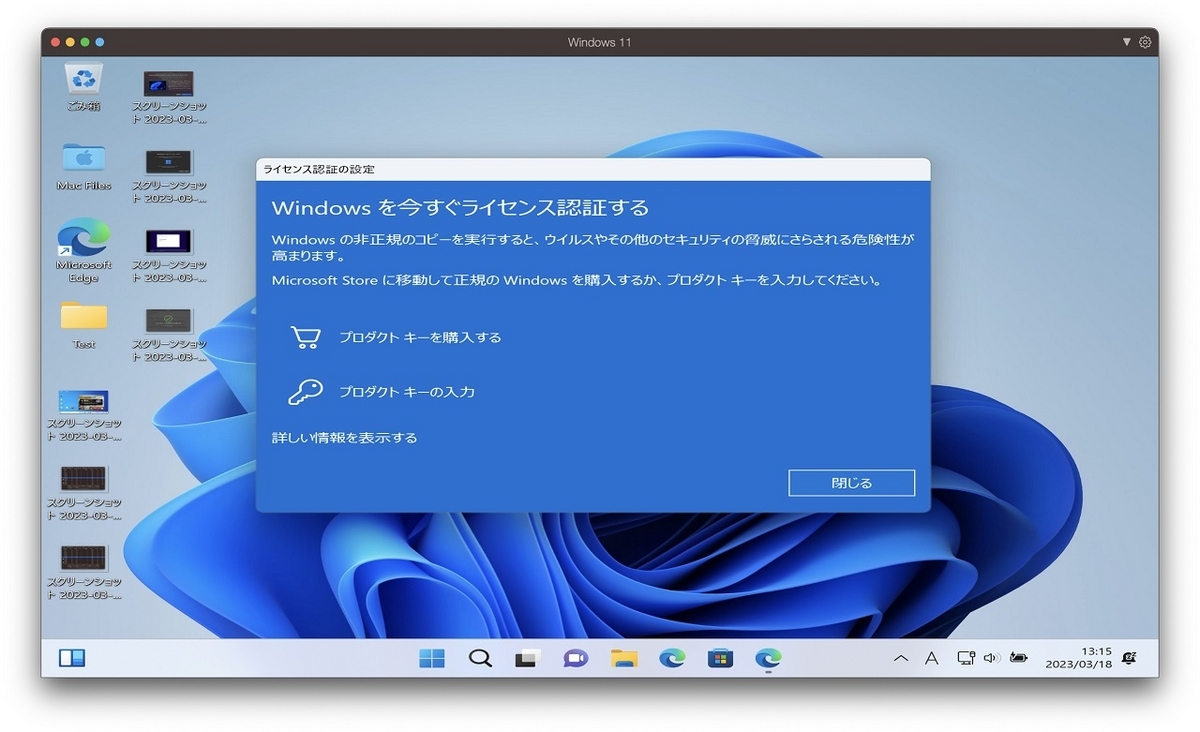Expand the dropdown triangle in the VM title bar
The image size is (1200, 732).
point(1127,42)
